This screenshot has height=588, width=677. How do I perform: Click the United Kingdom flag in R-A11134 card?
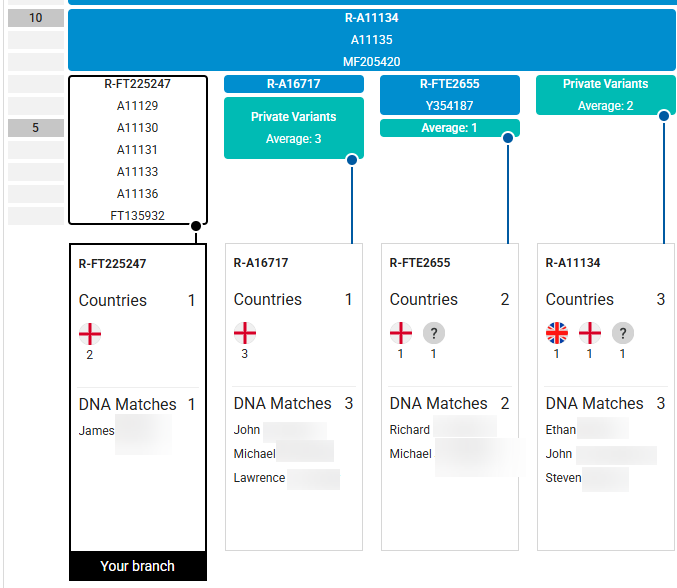[557, 333]
